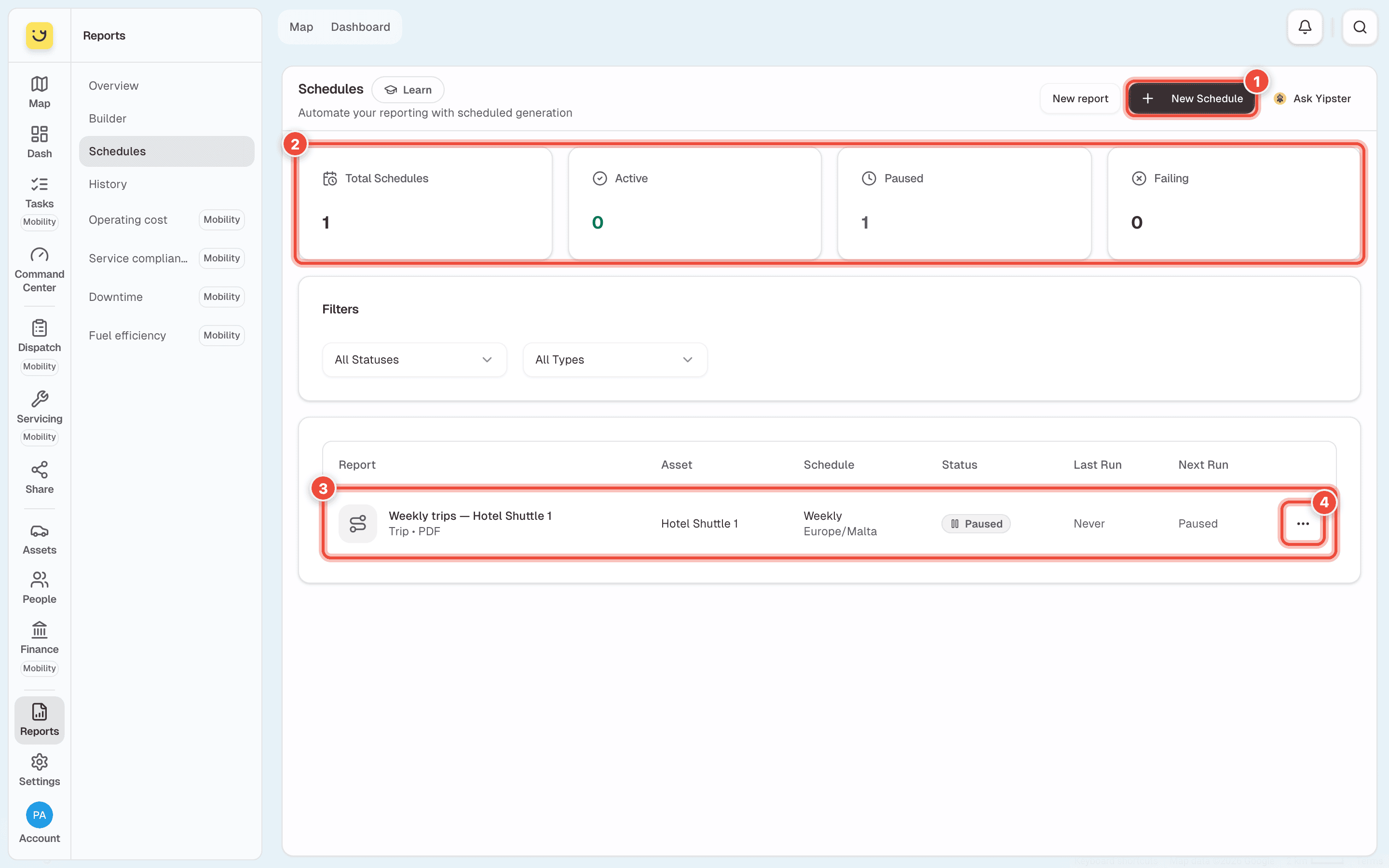This screenshot has width=1389, height=868.
Task: Select Schedules in Reports menu
Action: tap(166, 151)
